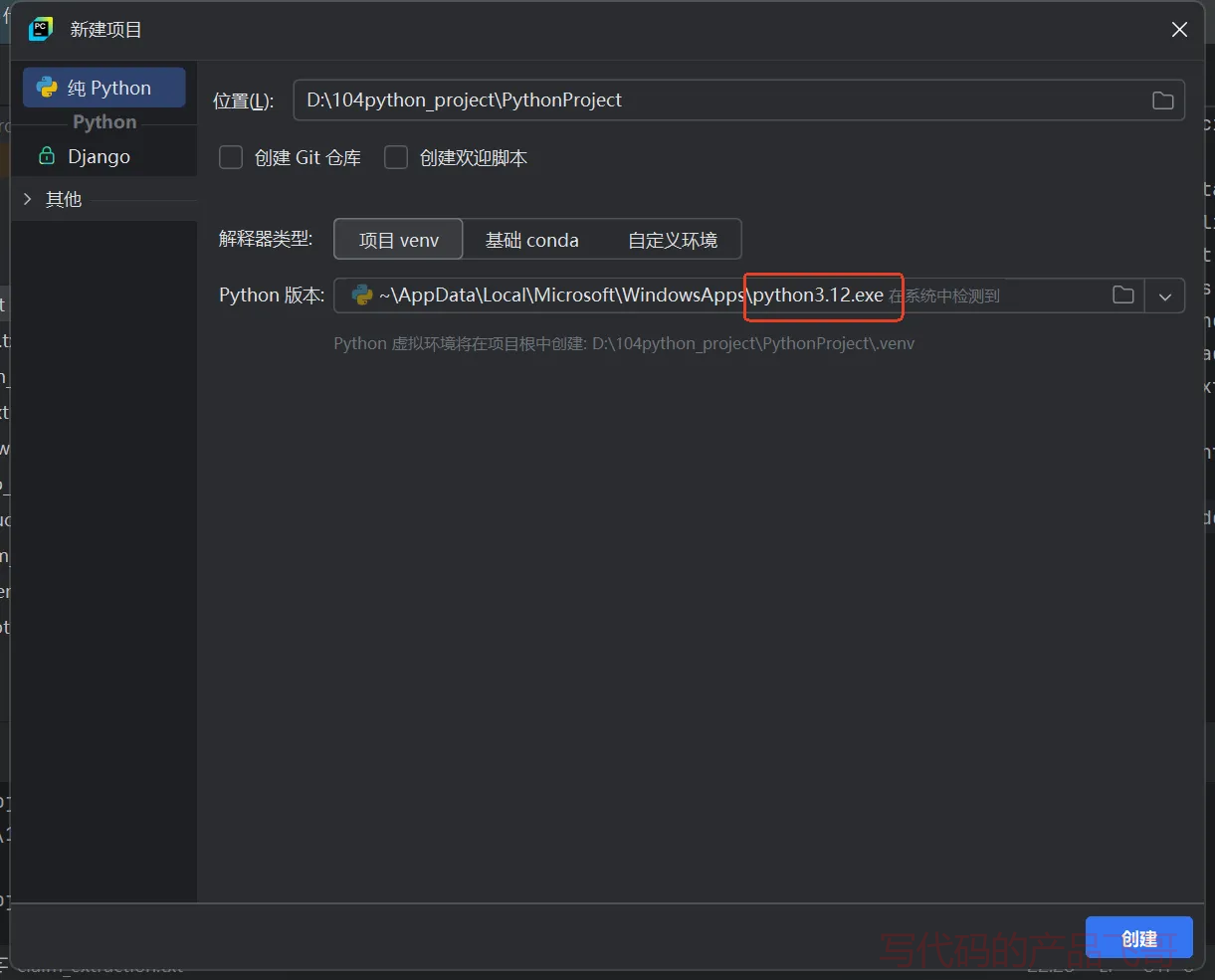This screenshot has height=980, width=1215.
Task: Browse for project location folder
Action: pyautogui.click(x=1162, y=100)
